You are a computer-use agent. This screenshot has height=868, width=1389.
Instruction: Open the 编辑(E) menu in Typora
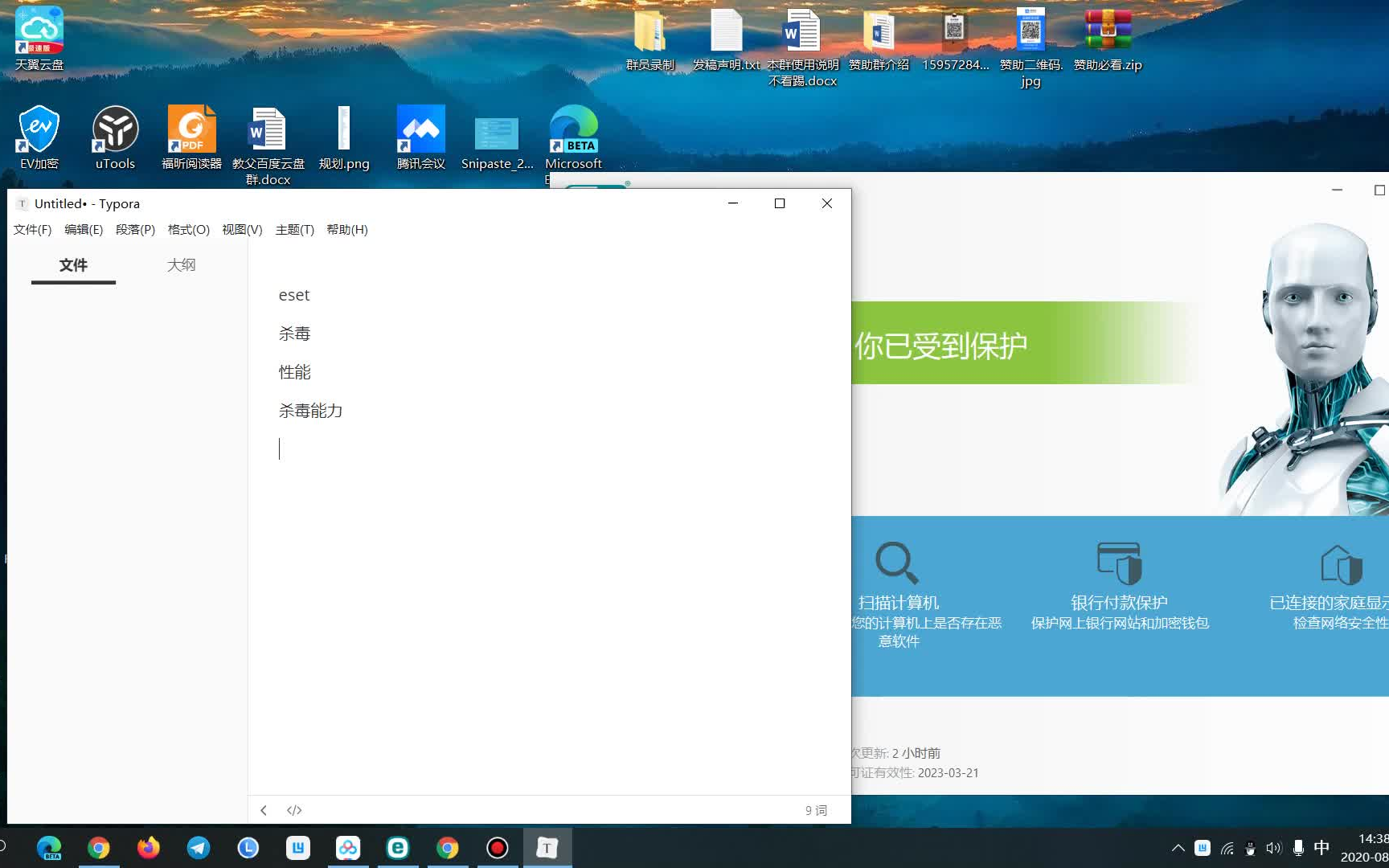(x=84, y=230)
